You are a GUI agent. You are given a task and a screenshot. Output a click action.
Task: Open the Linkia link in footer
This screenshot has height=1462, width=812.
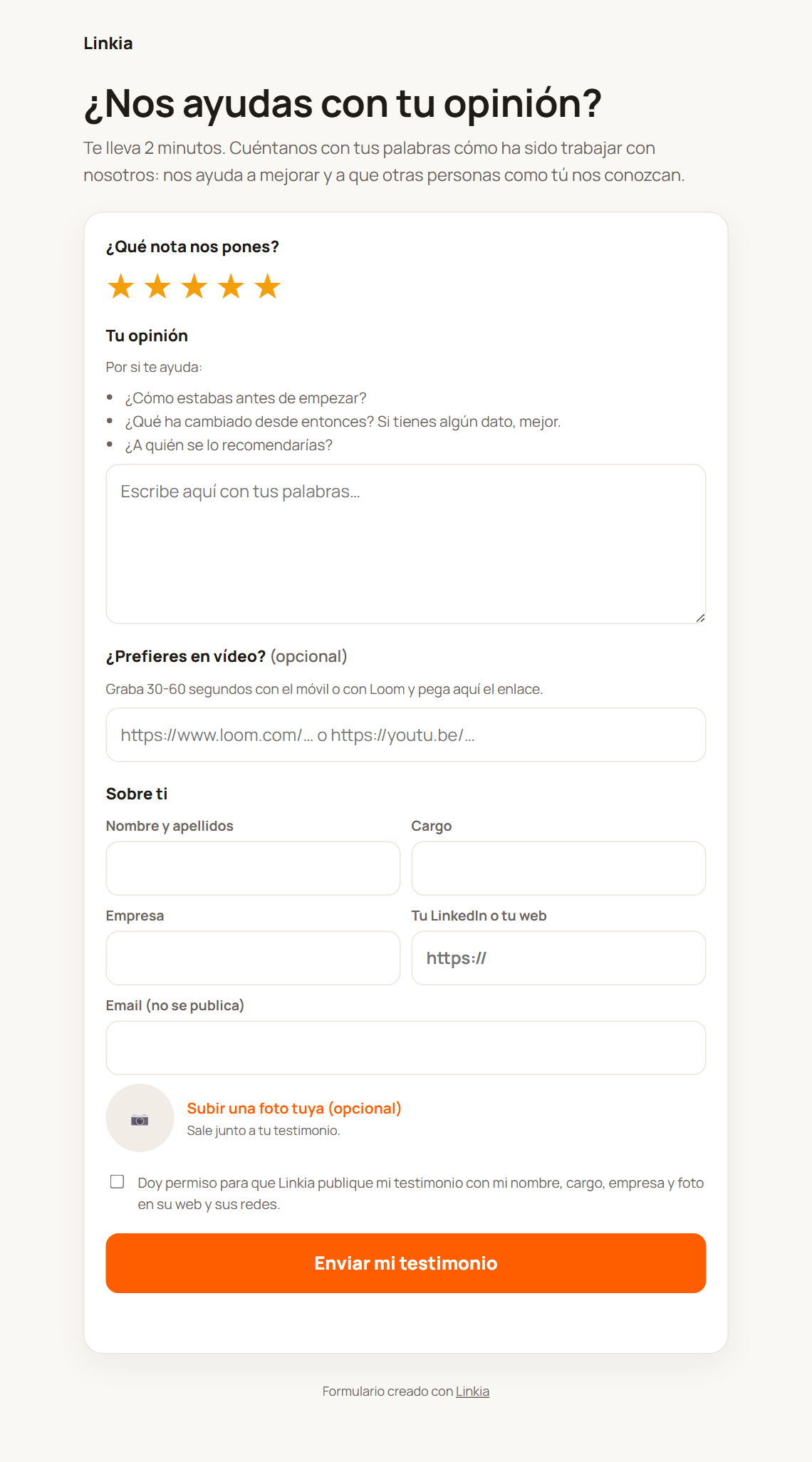pos(472,1391)
